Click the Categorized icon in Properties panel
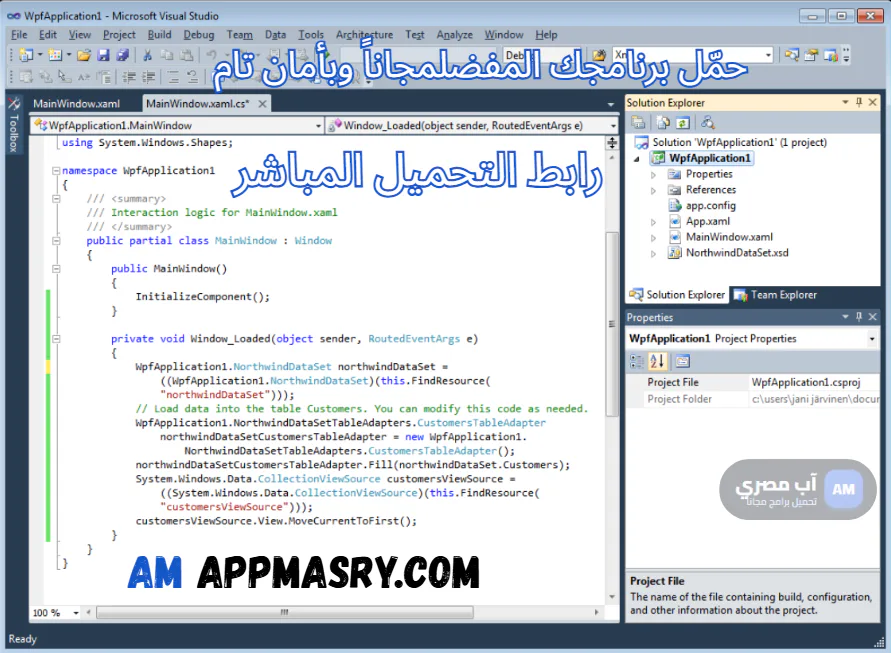891x653 pixels. (x=637, y=361)
